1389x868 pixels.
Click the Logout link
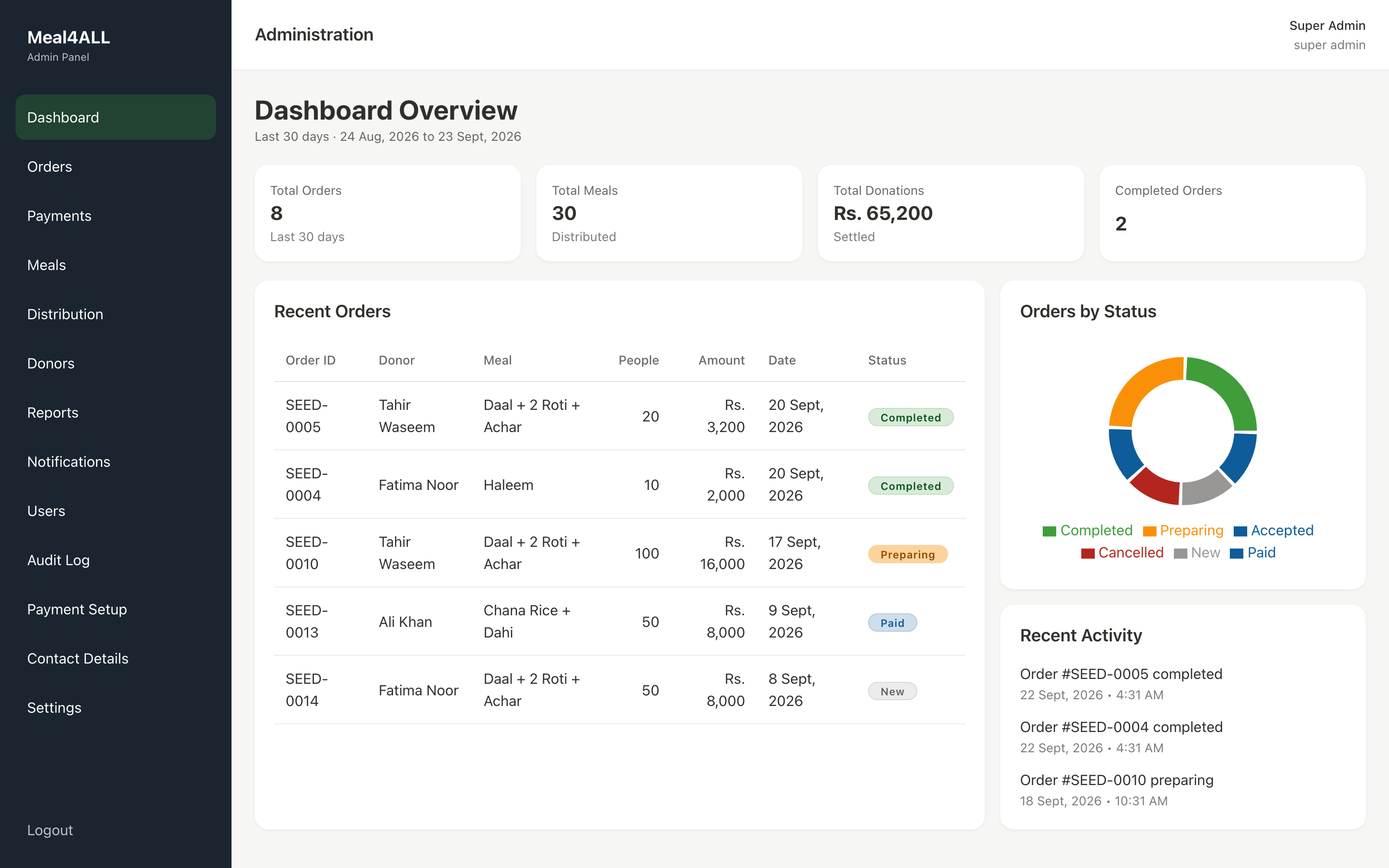pyautogui.click(x=50, y=830)
